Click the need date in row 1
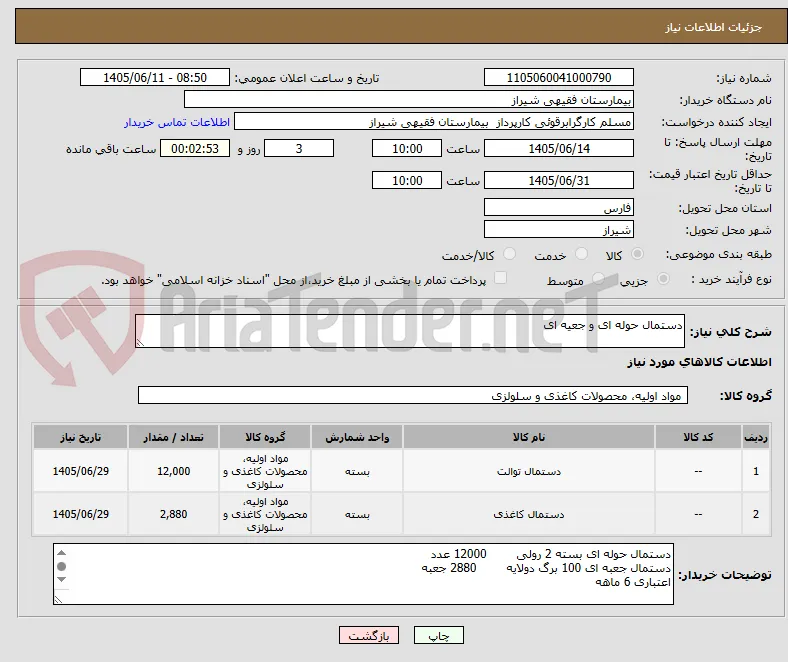The height and width of the screenshot is (662, 788). (80, 471)
